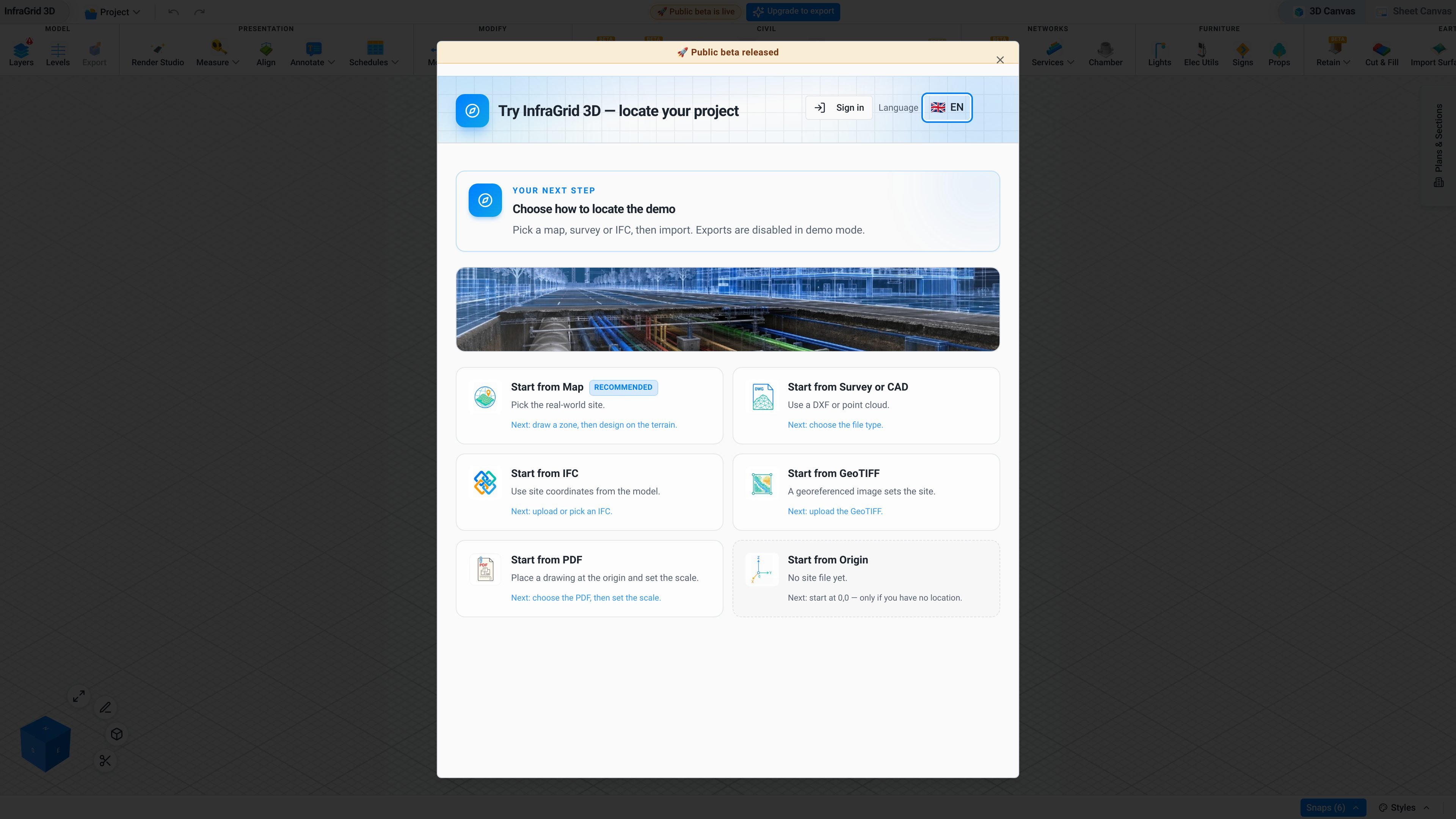The width and height of the screenshot is (1456, 819).
Task: Expand the Retain dropdown
Action: (x=1333, y=54)
